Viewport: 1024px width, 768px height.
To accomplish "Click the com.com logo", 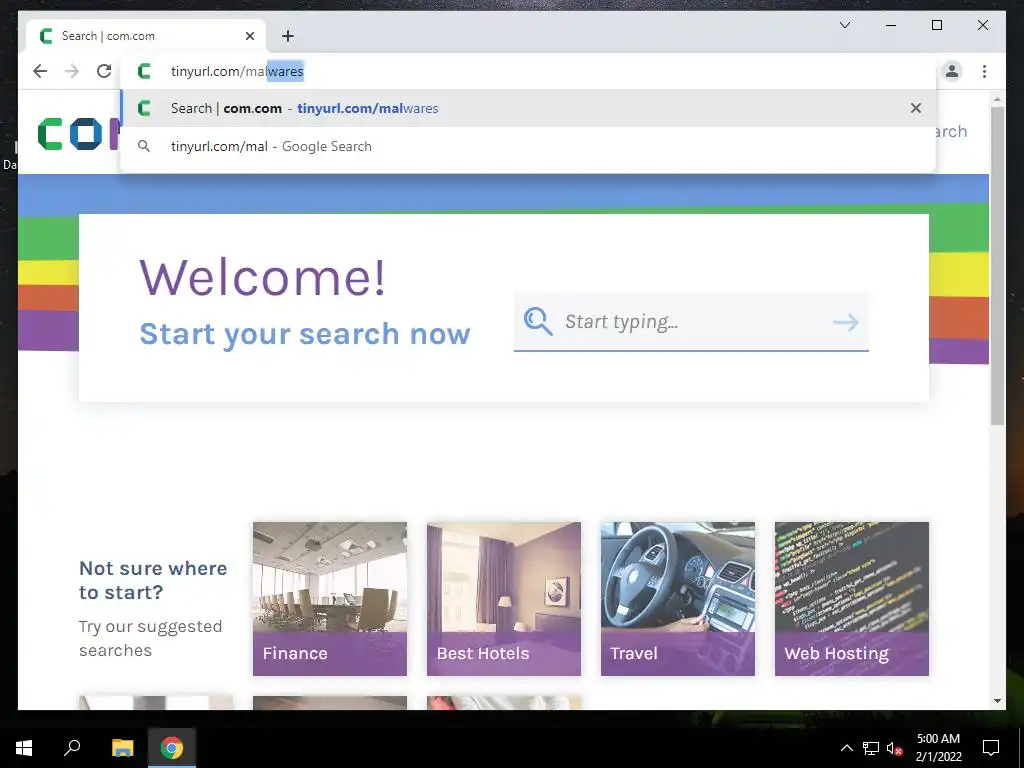I will tap(78, 134).
